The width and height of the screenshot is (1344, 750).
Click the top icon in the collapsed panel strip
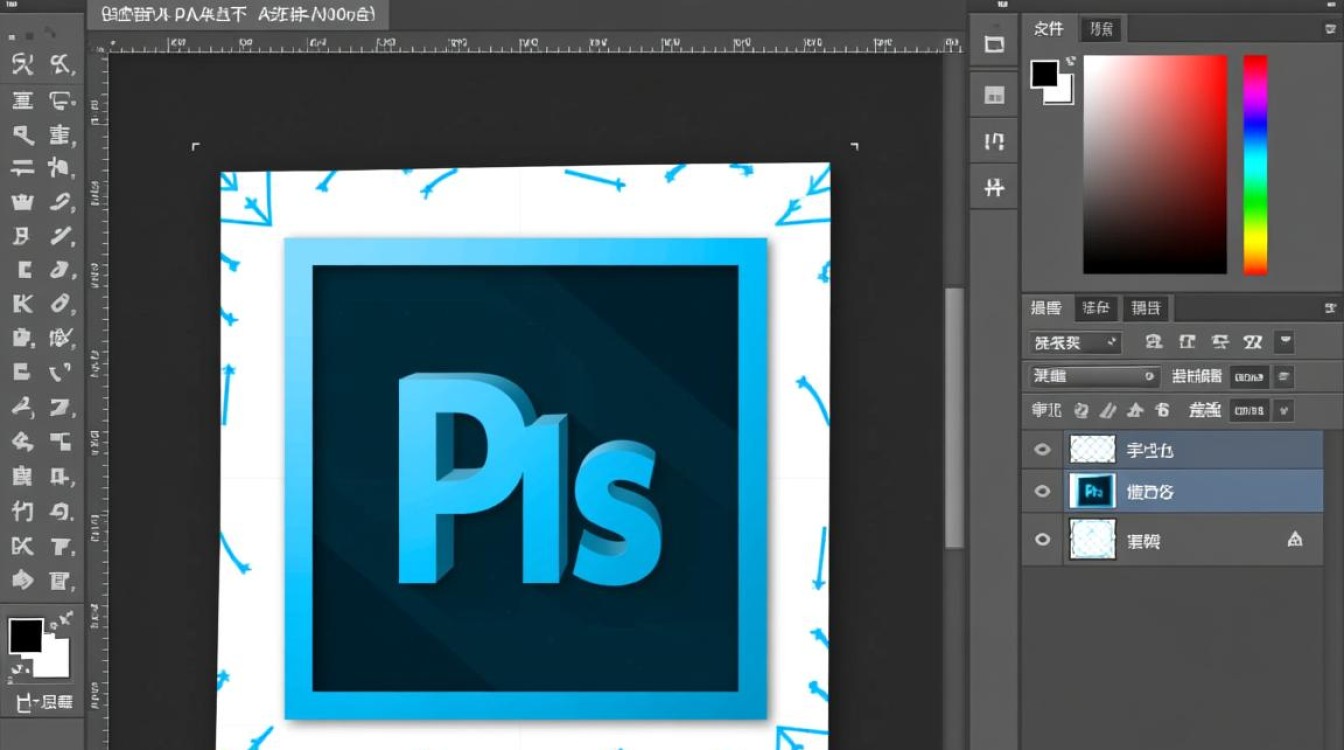click(994, 44)
